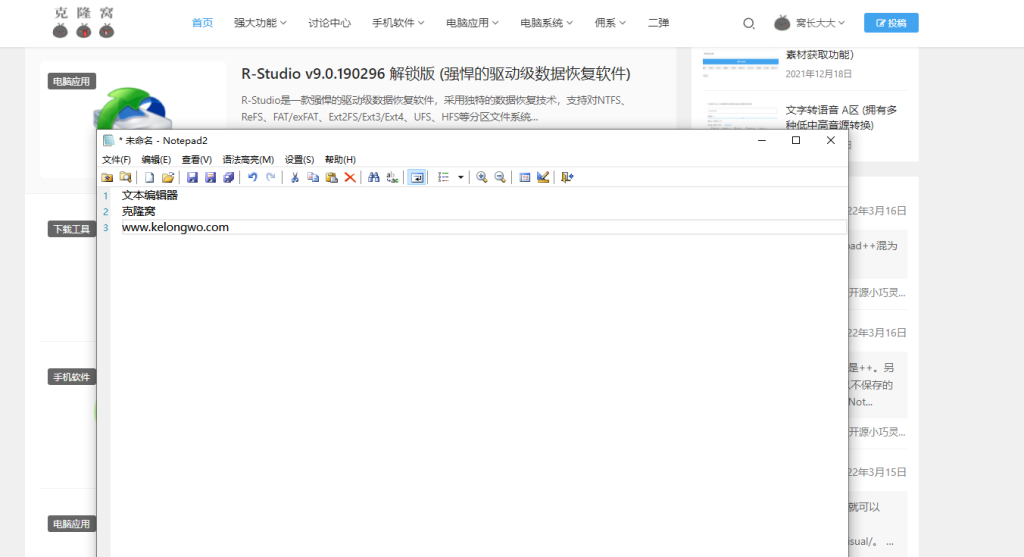Open 讨论中心 in the website nav
The width and height of the screenshot is (1024, 557).
(x=329, y=23)
